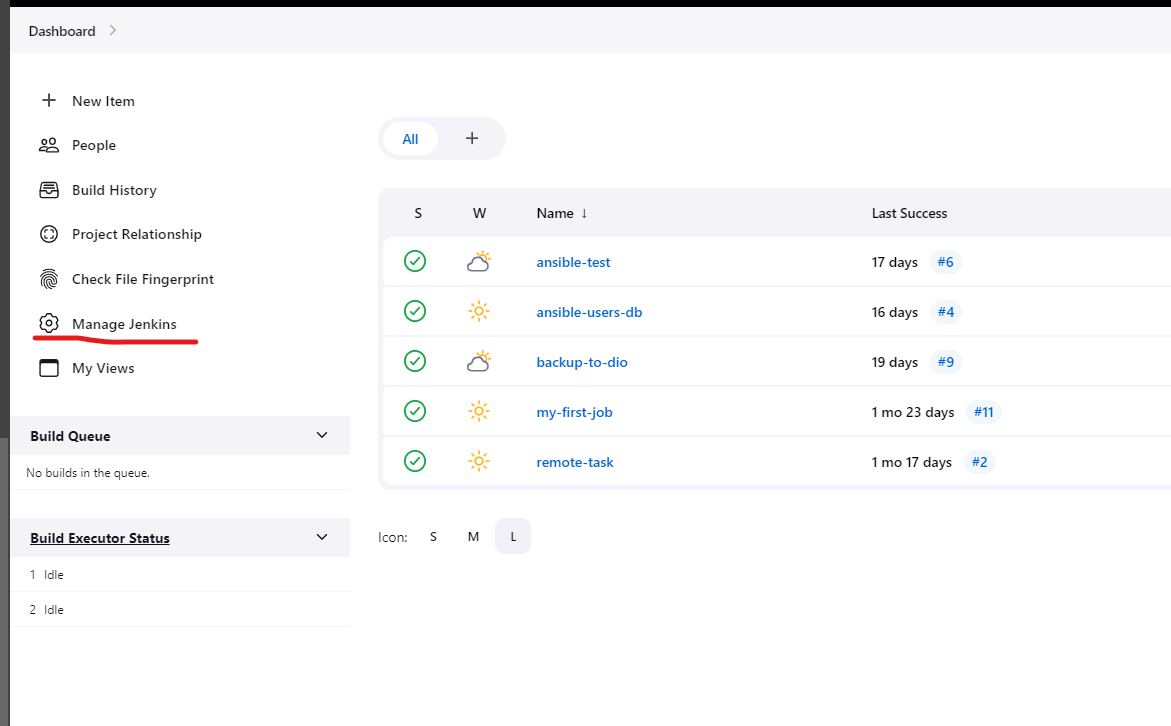Image resolution: width=1171 pixels, height=726 pixels.
Task: Click ansible-test cloudy weather icon
Action: 479,261
